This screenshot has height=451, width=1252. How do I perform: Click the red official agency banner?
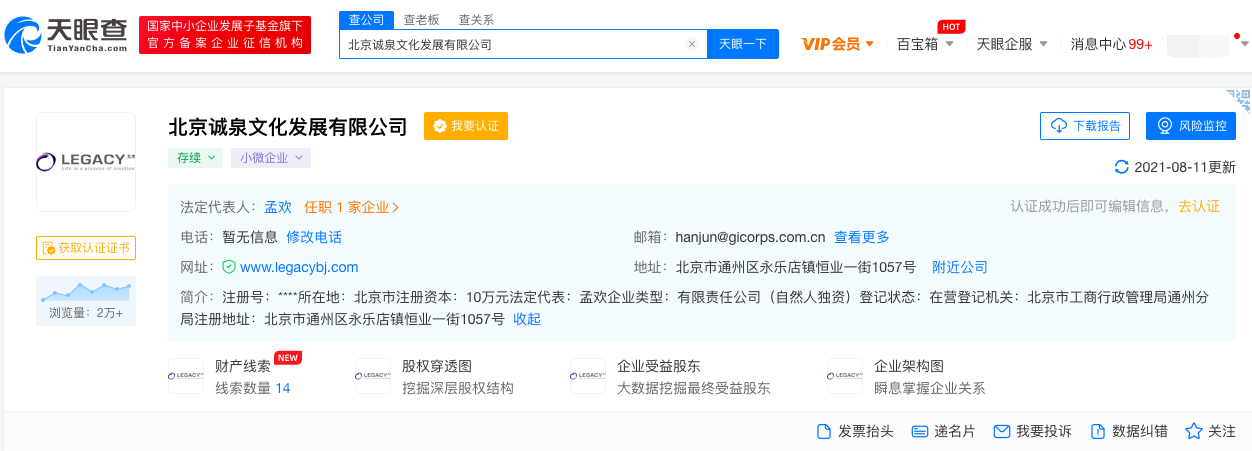[x=225, y=35]
